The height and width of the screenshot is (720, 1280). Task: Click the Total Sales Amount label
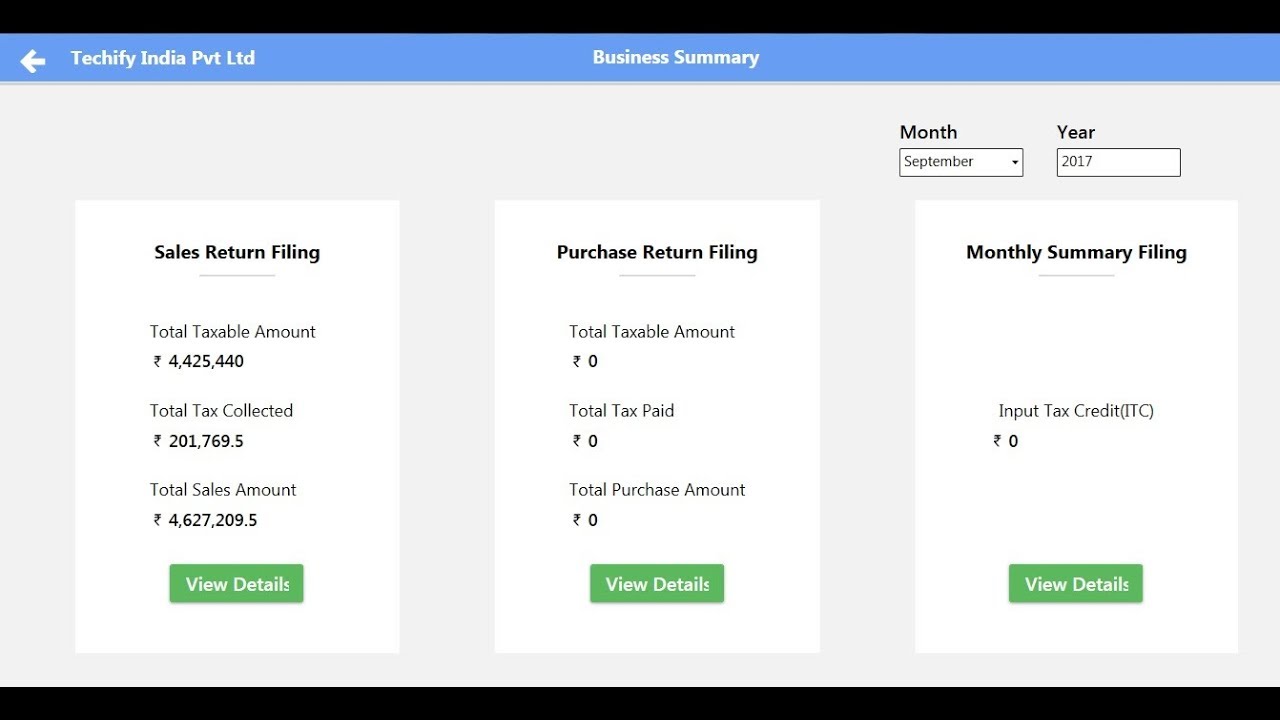click(x=223, y=490)
